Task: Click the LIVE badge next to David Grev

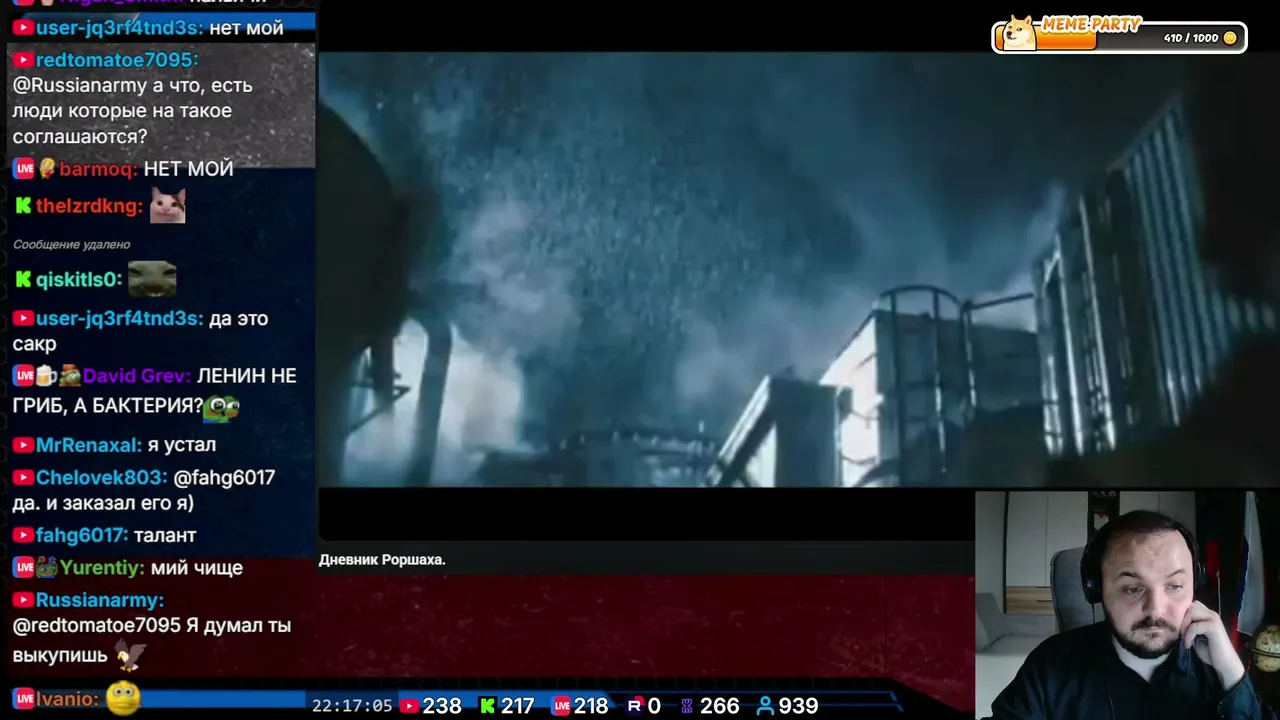Action: point(24,376)
